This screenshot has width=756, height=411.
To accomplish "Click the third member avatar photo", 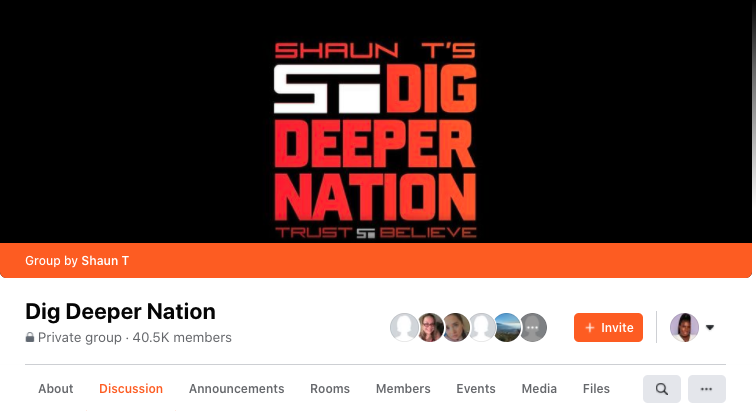I will point(456,328).
